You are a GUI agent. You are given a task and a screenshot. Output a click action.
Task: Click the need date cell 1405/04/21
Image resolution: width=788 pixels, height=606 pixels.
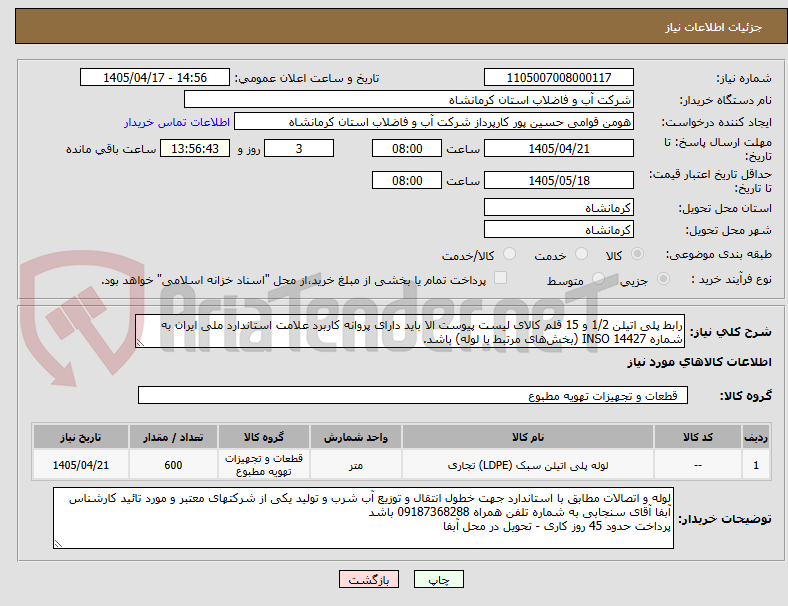(x=81, y=465)
